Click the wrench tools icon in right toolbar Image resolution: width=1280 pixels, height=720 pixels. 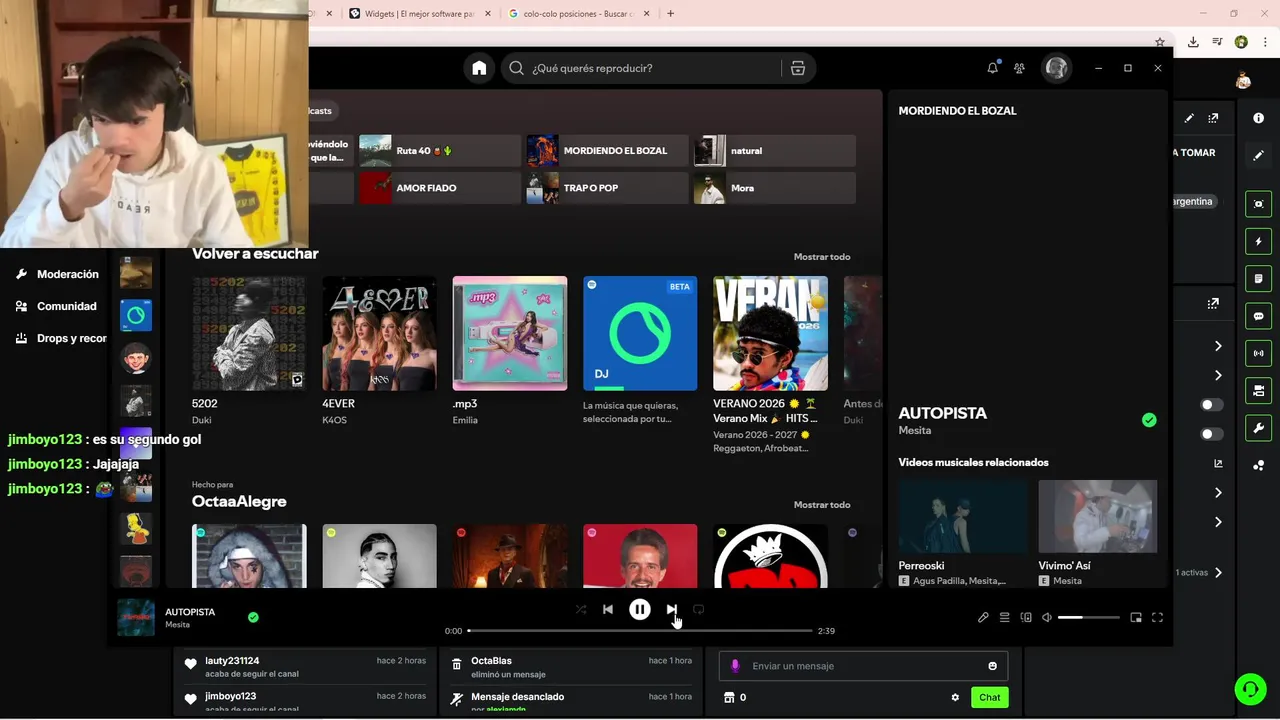1259,428
